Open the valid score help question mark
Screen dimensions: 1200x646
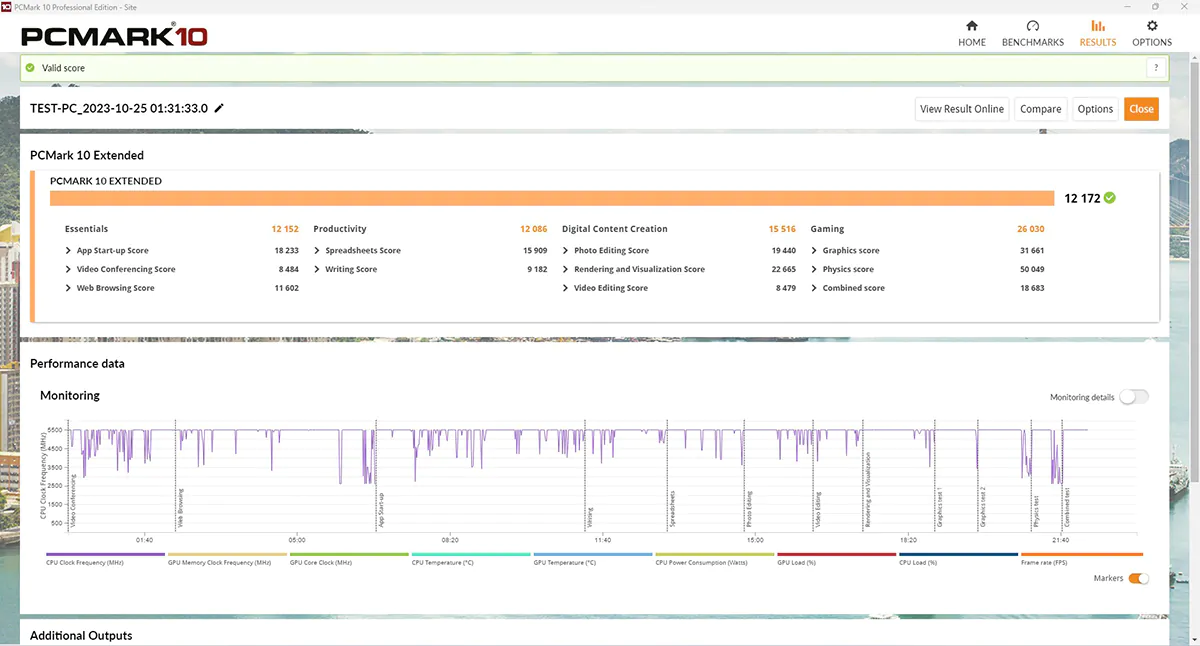coord(1156,68)
